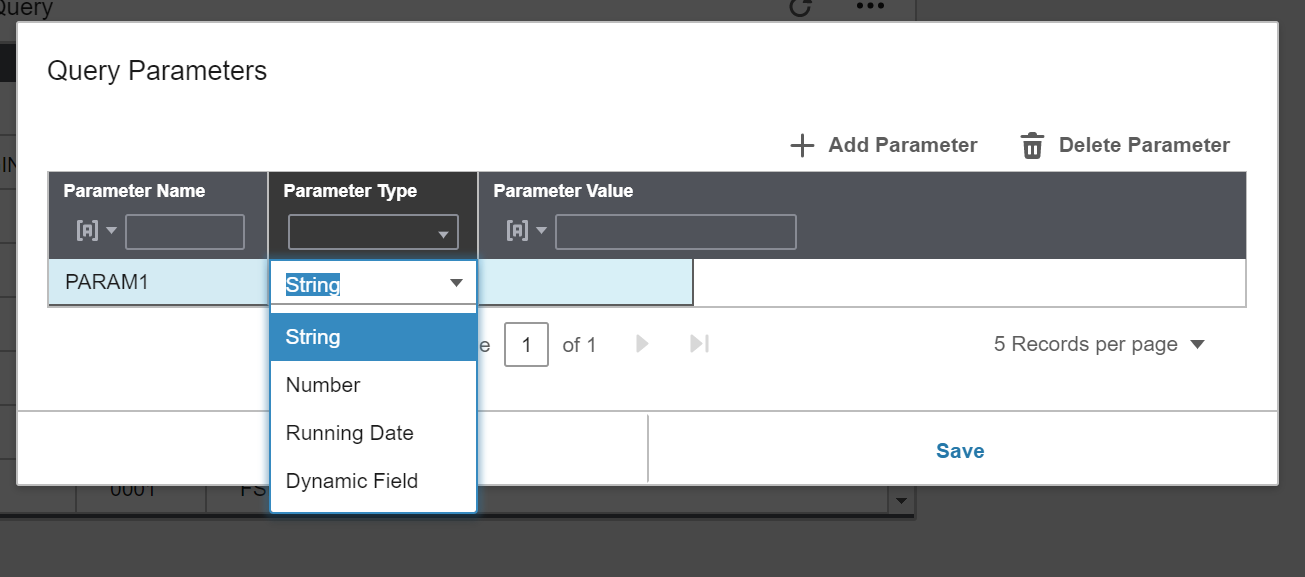Choose the highlighted String option
Image resolution: width=1305 pixels, height=577 pixels.
(x=313, y=337)
